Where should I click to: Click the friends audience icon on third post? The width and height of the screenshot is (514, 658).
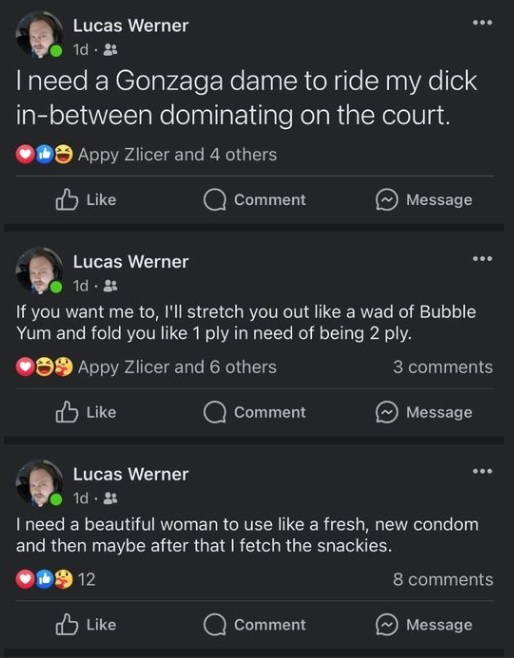[110, 498]
